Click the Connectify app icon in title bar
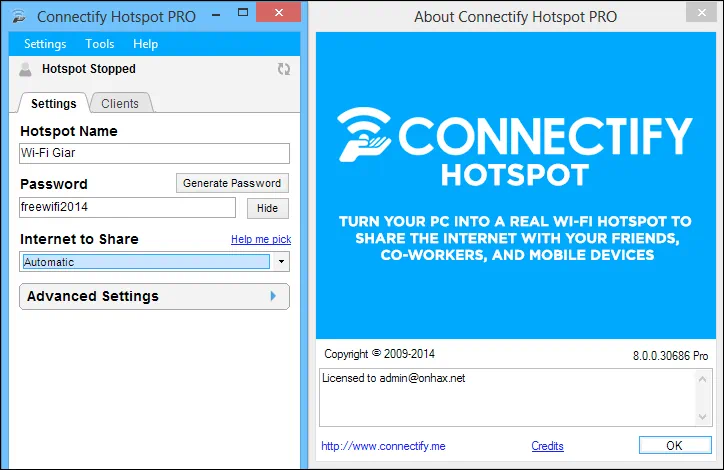 20,17
